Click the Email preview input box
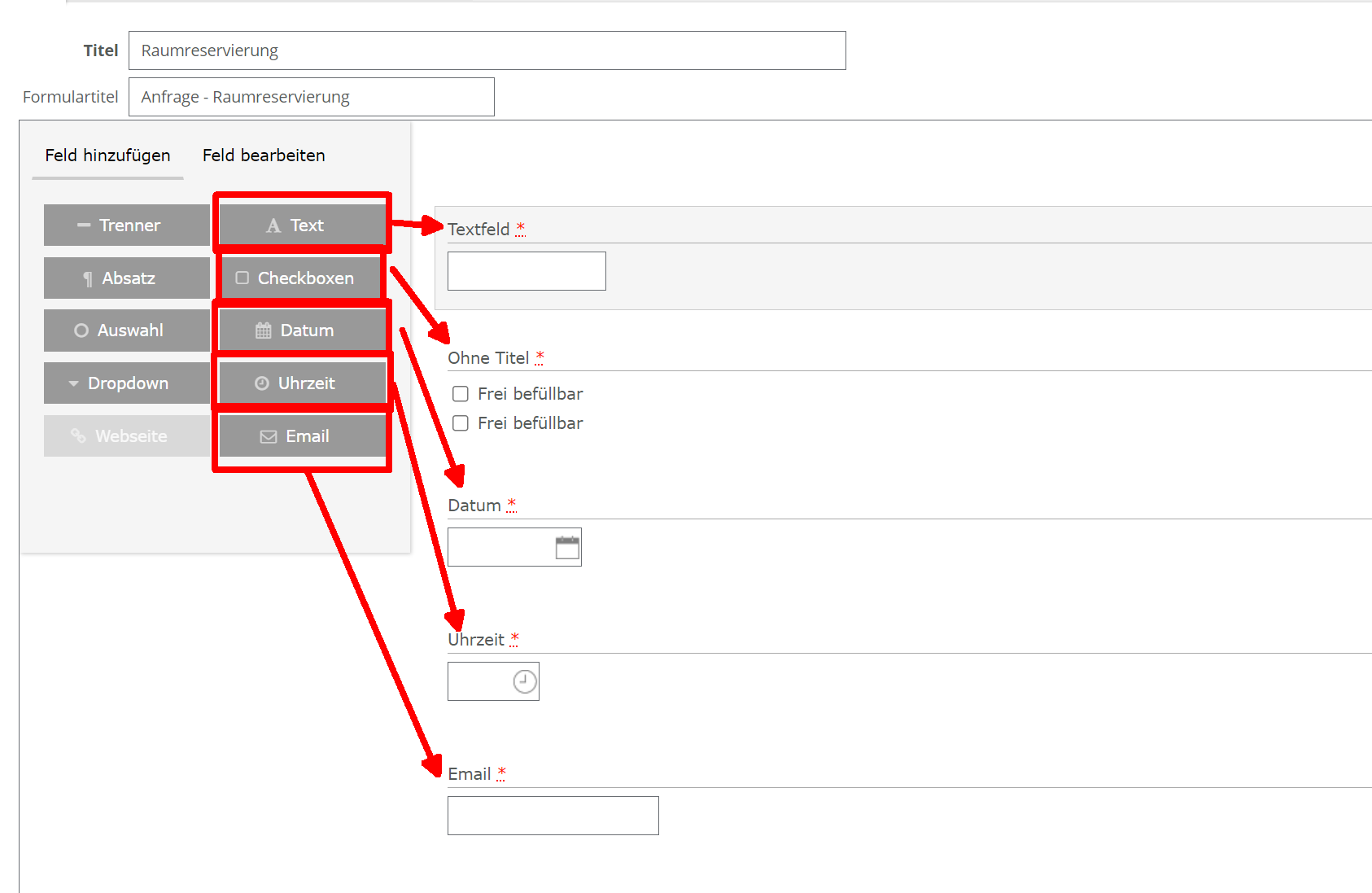1372x893 pixels. (x=553, y=816)
